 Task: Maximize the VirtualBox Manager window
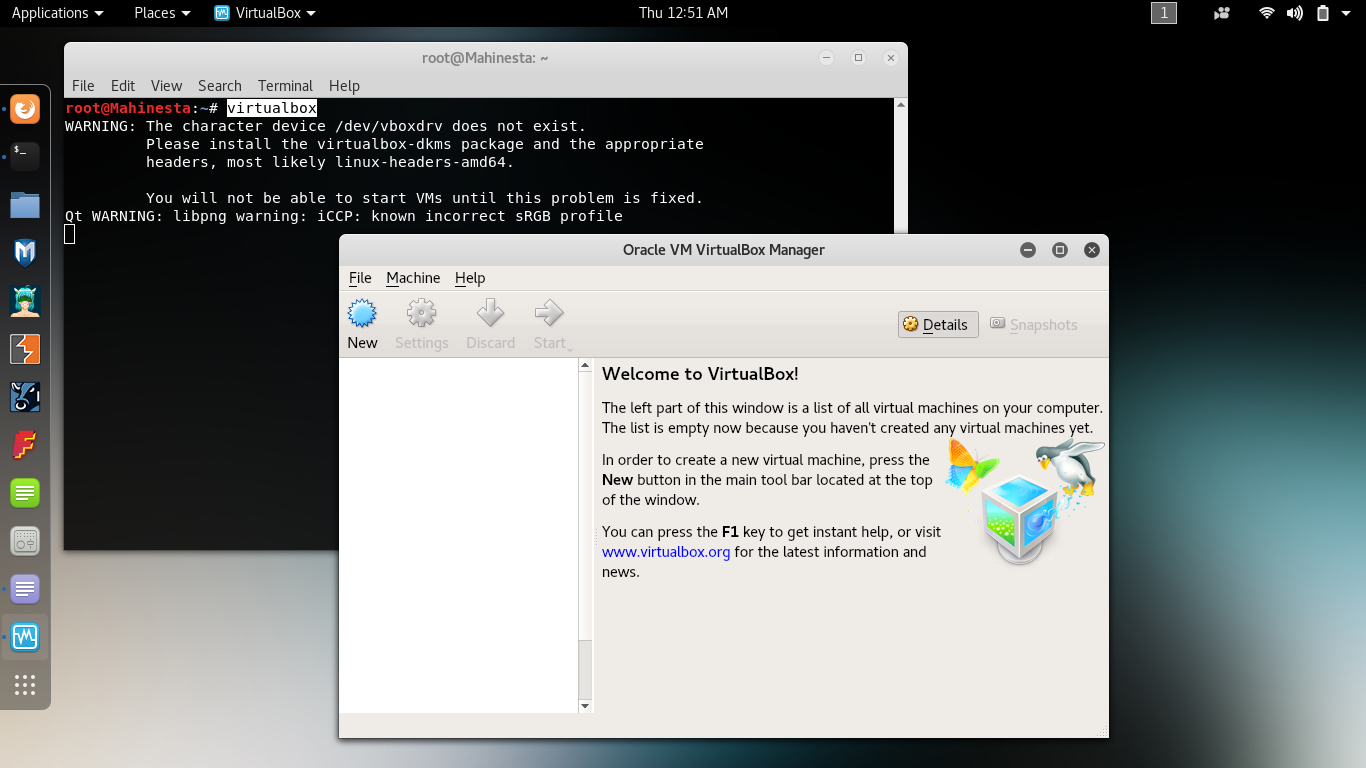coord(1060,250)
